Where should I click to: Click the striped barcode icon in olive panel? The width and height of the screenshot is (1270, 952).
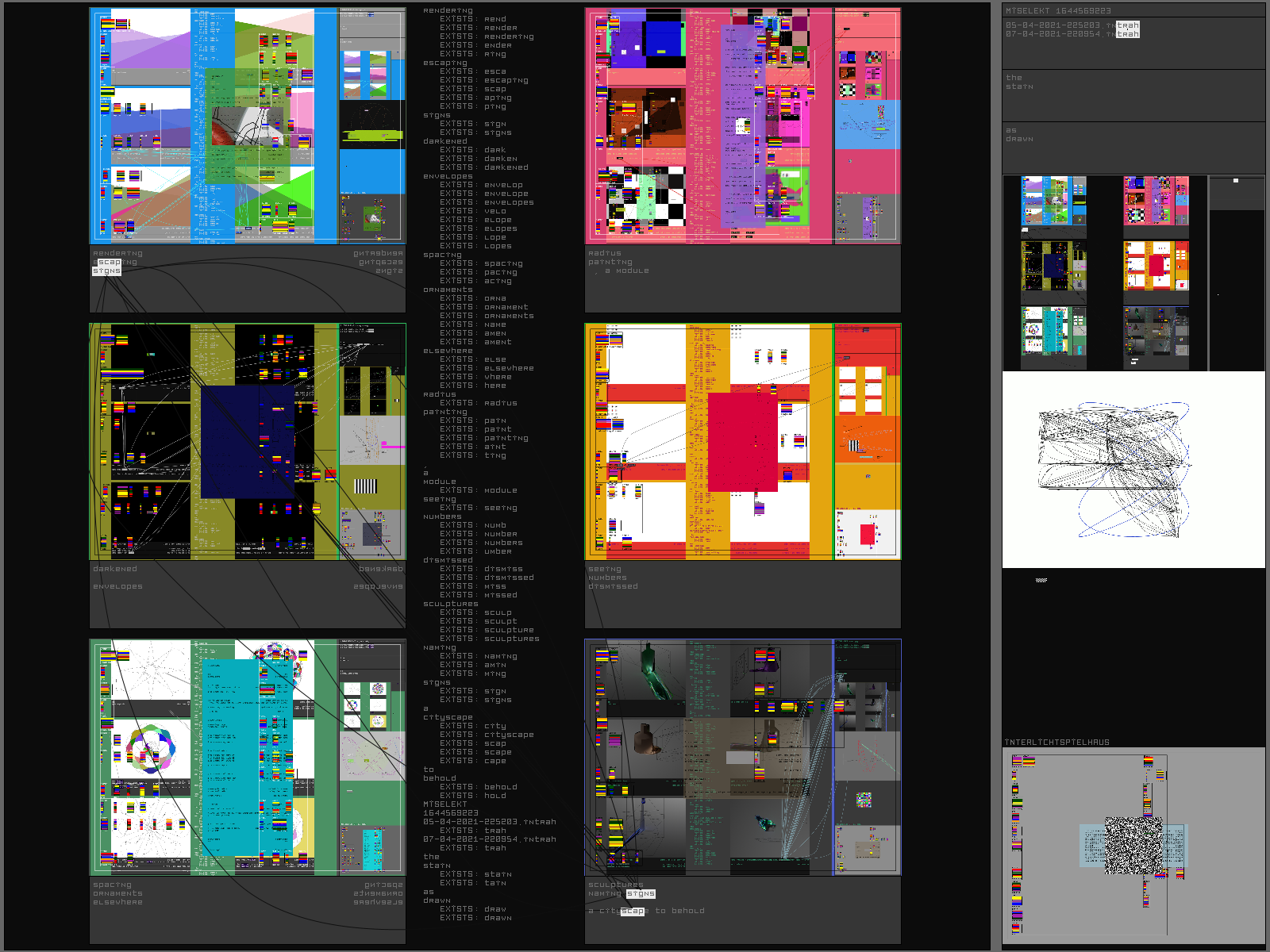coord(365,486)
